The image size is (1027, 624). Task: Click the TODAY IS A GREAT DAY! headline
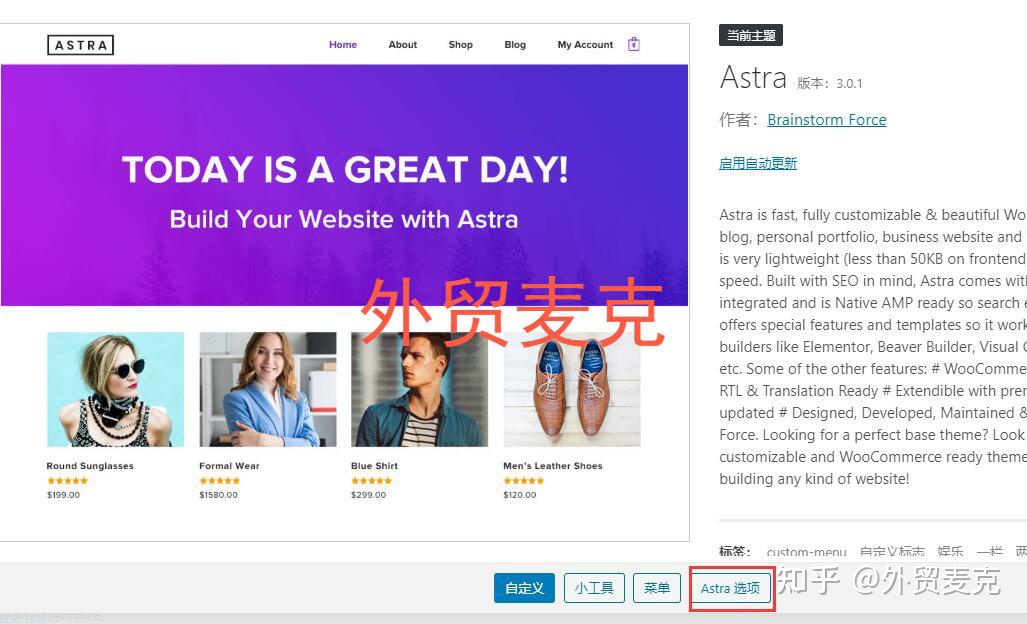[x=345, y=170]
